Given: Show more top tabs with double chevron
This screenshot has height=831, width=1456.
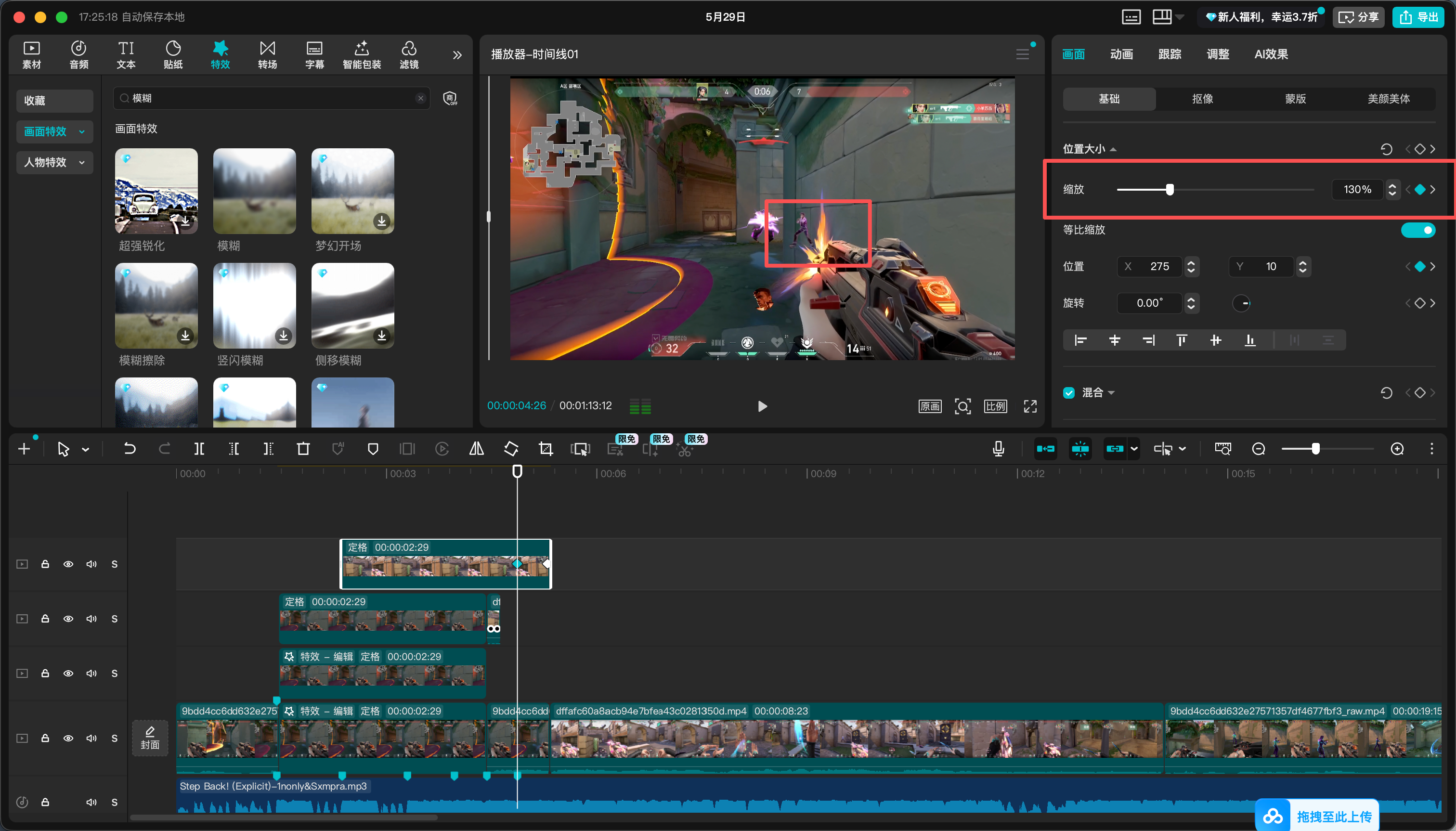Looking at the screenshot, I should coord(457,55).
